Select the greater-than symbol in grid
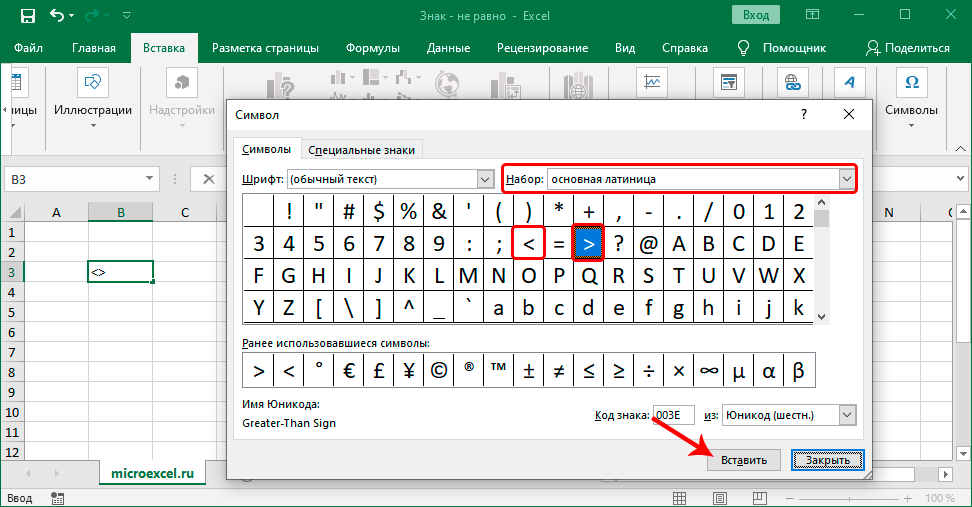This screenshot has height=507, width=972. pos(588,244)
